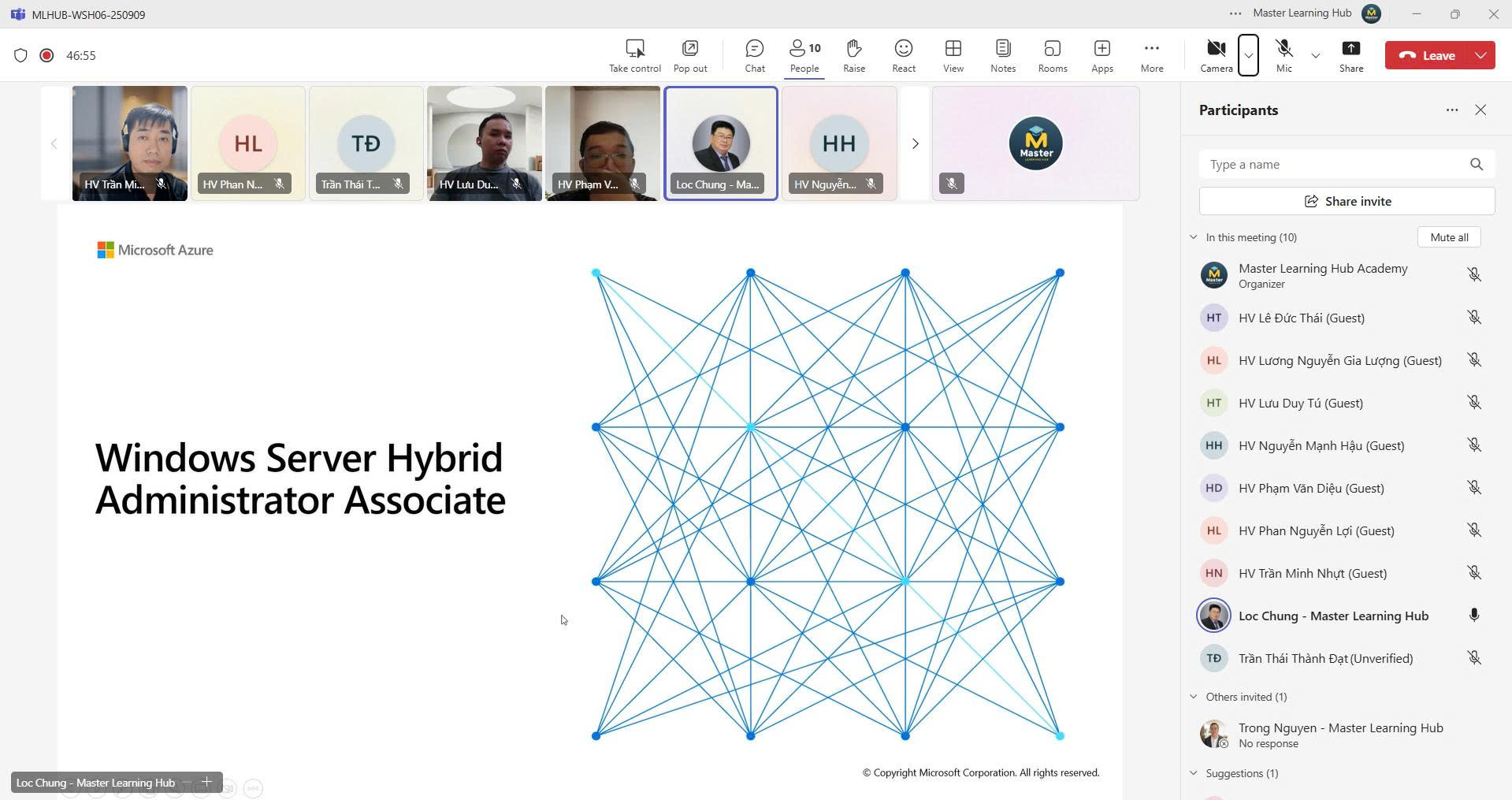Click the Mute all button
The width and height of the screenshot is (1512, 800).
click(1448, 237)
